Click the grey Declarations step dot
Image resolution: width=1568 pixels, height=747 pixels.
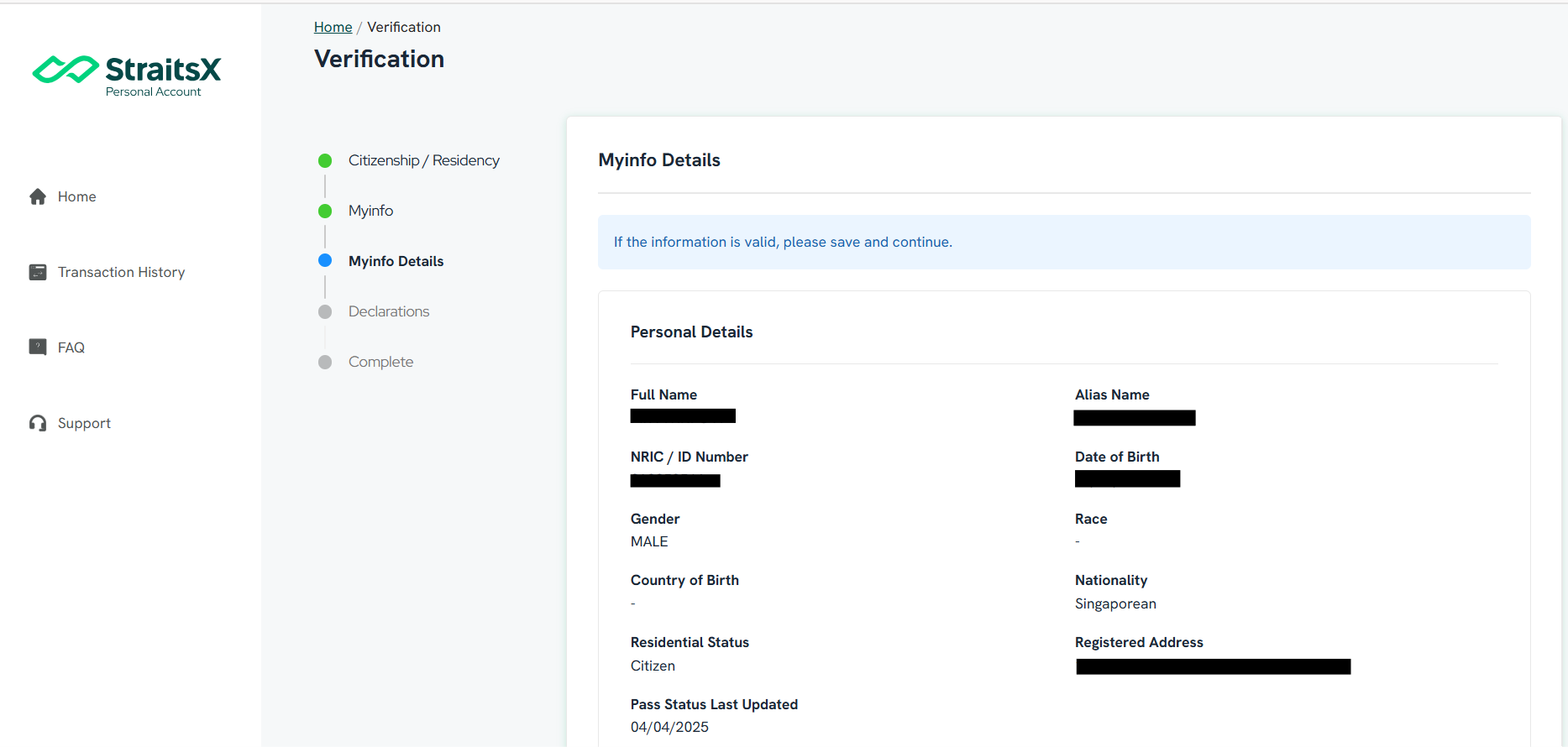(x=325, y=311)
